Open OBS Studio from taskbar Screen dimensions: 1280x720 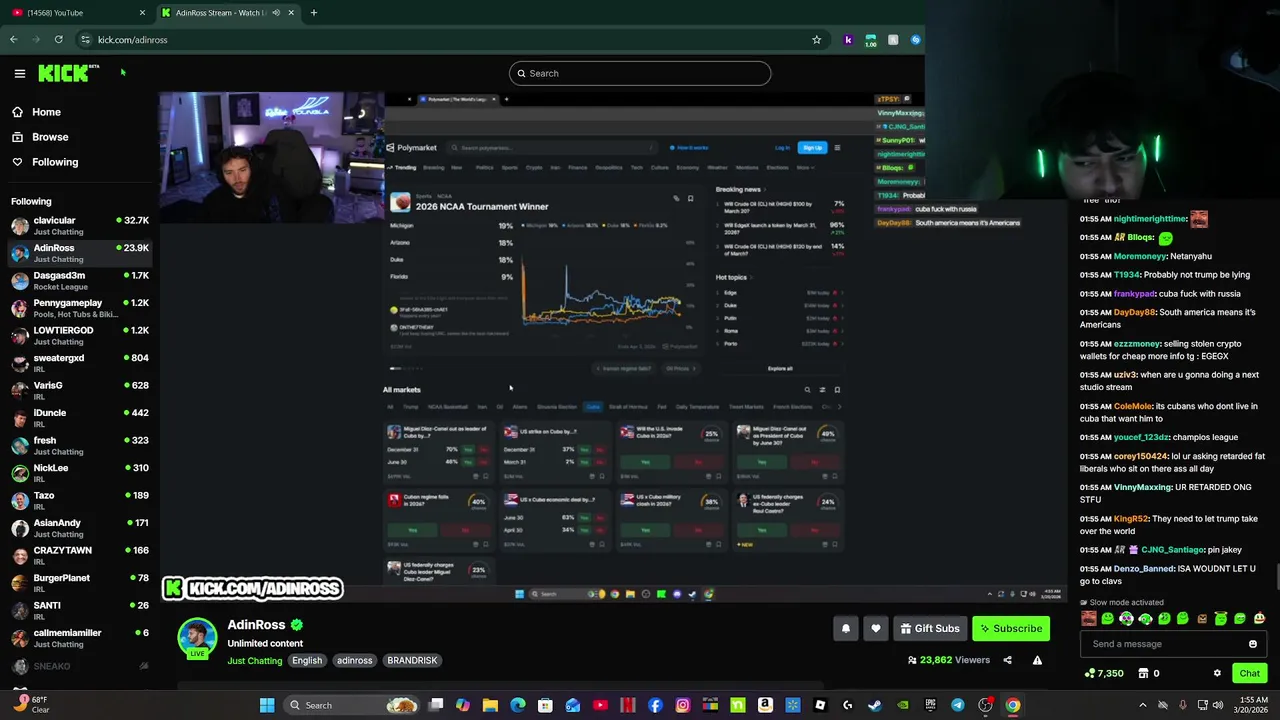point(985,705)
